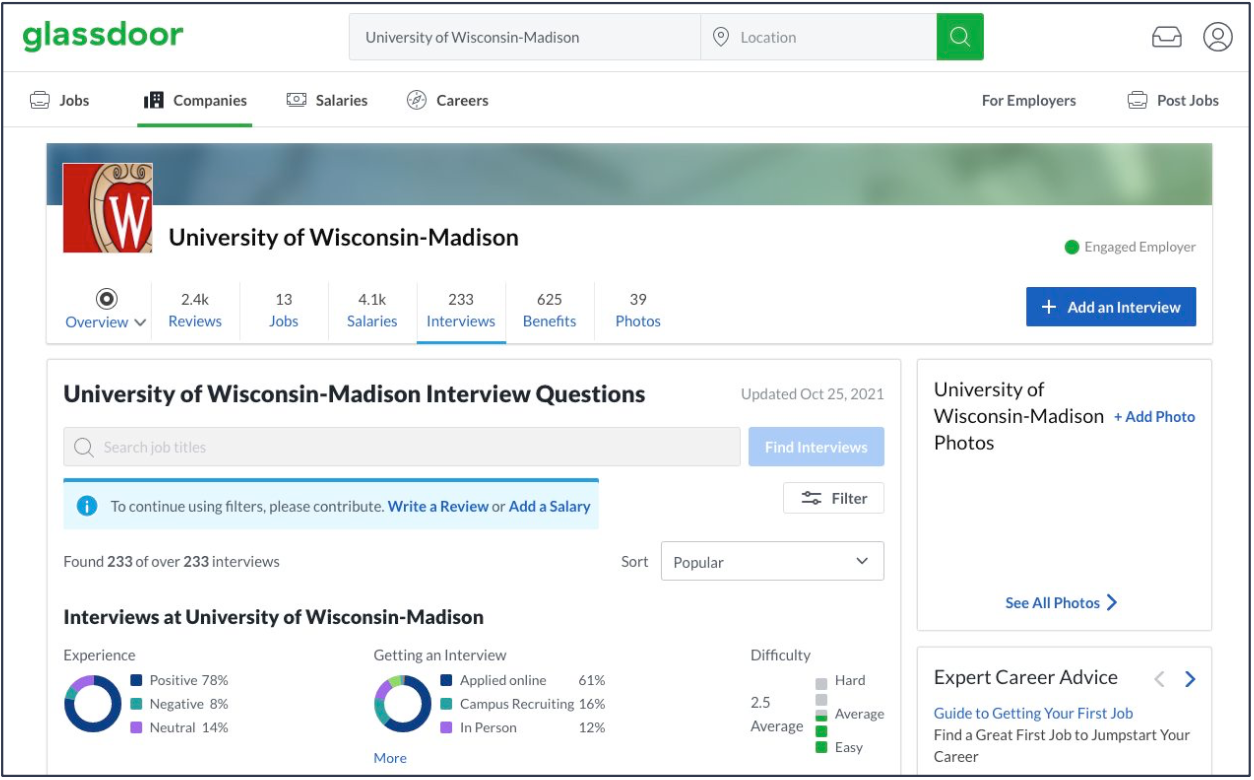Open the Jobs navigation menu
1254x780 pixels.
59,100
